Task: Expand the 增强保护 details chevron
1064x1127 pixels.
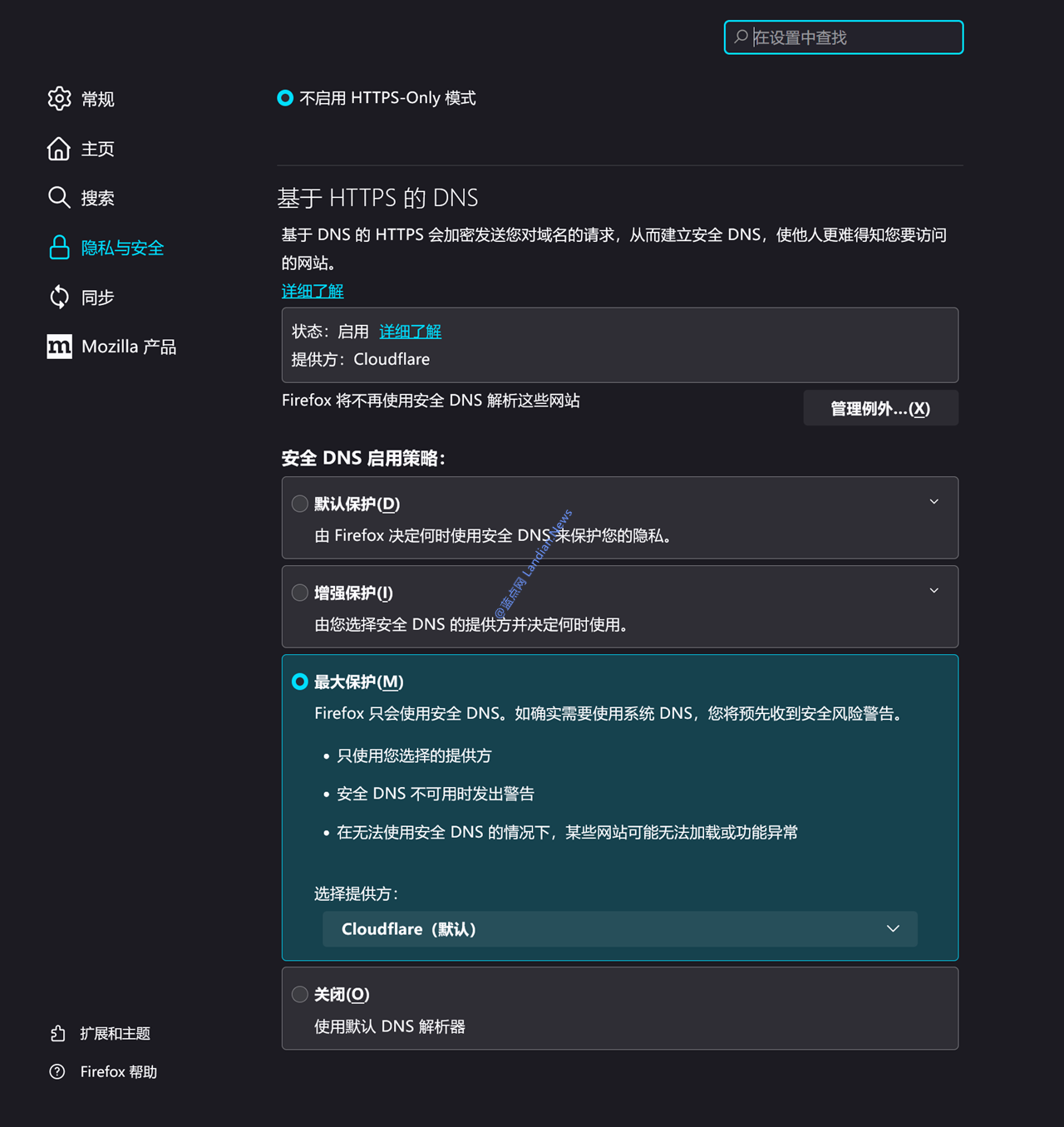Action: click(933, 591)
